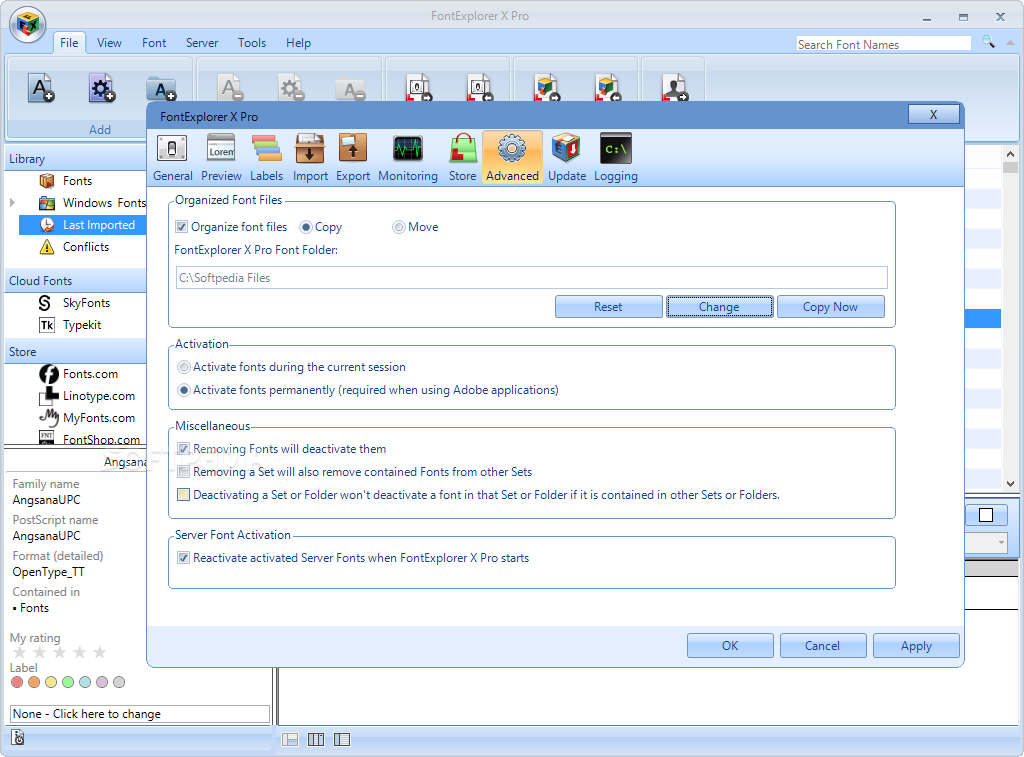The height and width of the screenshot is (757, 1024).
Task: Open the Preview preferences tab
Action: (221, 157)
